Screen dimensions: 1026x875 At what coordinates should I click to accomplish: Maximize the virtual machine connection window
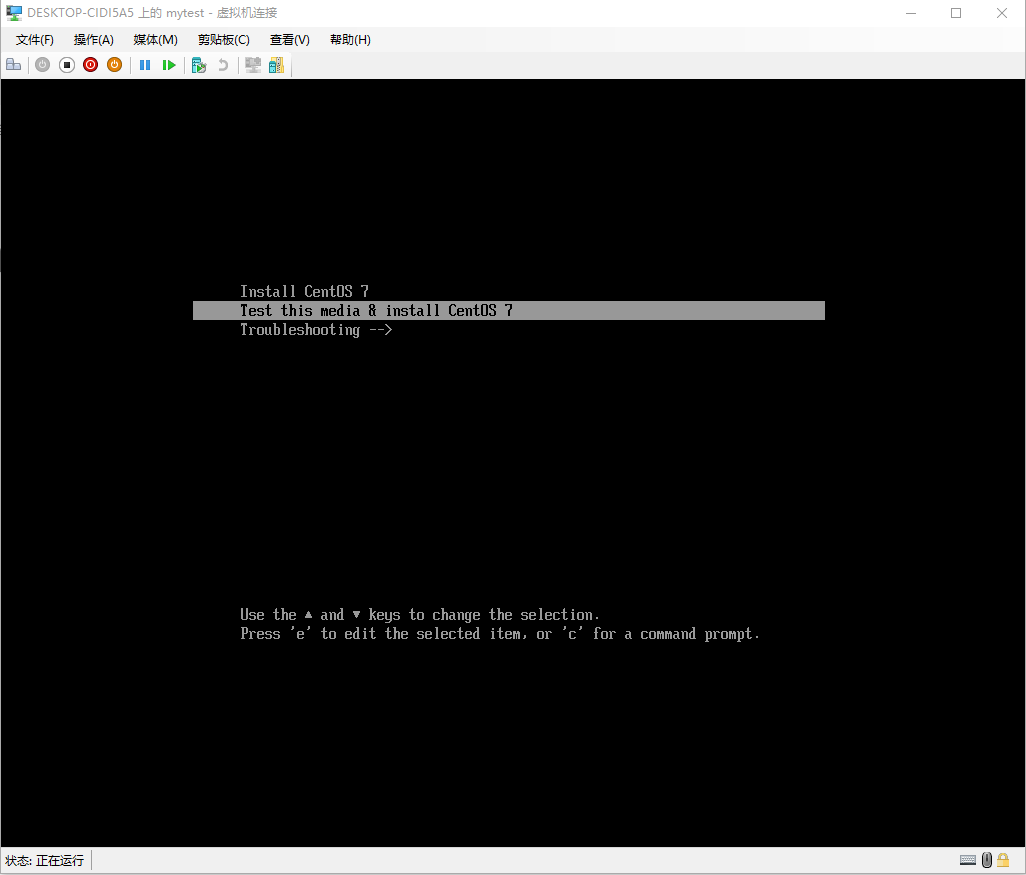pos(956,13)
